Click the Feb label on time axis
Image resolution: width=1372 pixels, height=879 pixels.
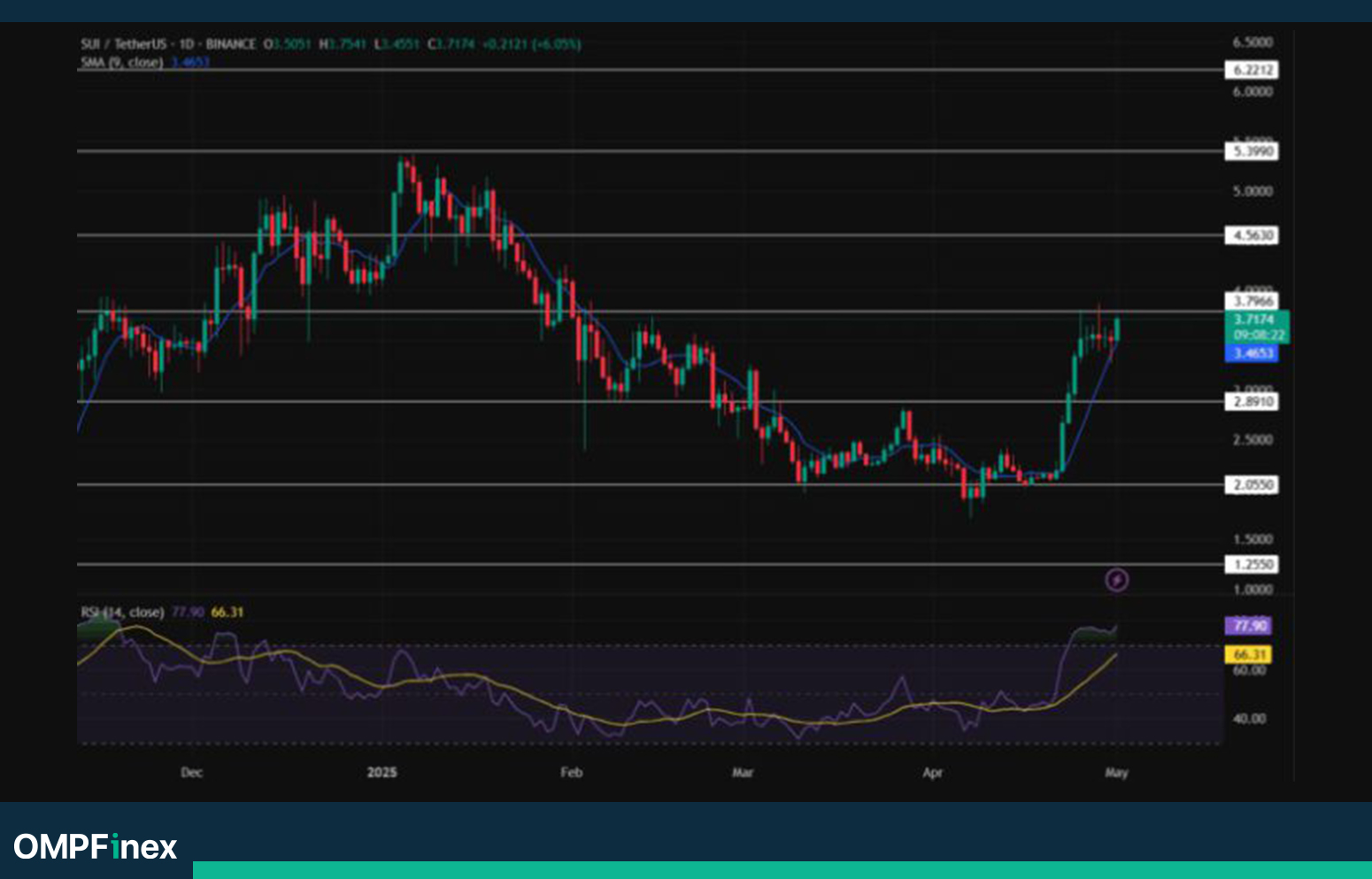(x=572, y=773)
